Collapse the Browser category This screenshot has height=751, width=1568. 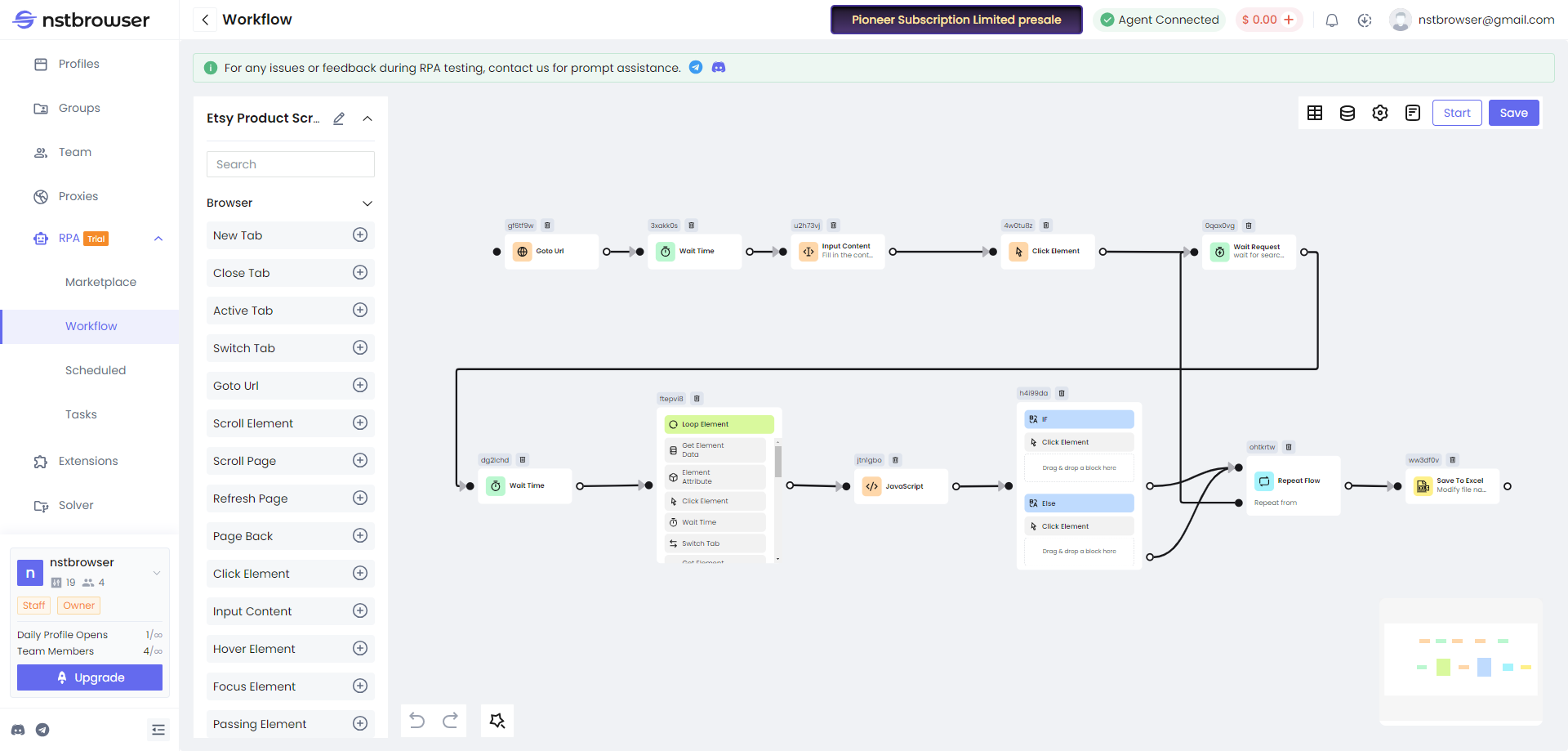(x=367, y=203)
